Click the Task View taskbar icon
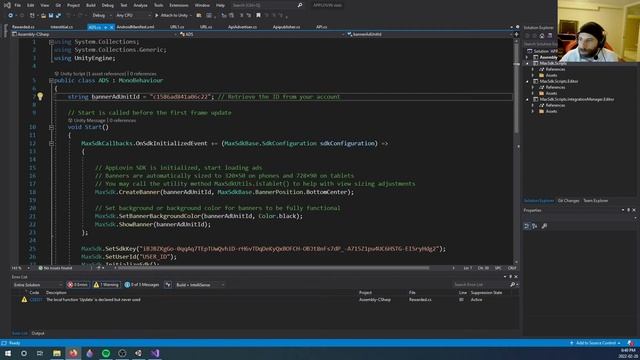 (40, 353)
